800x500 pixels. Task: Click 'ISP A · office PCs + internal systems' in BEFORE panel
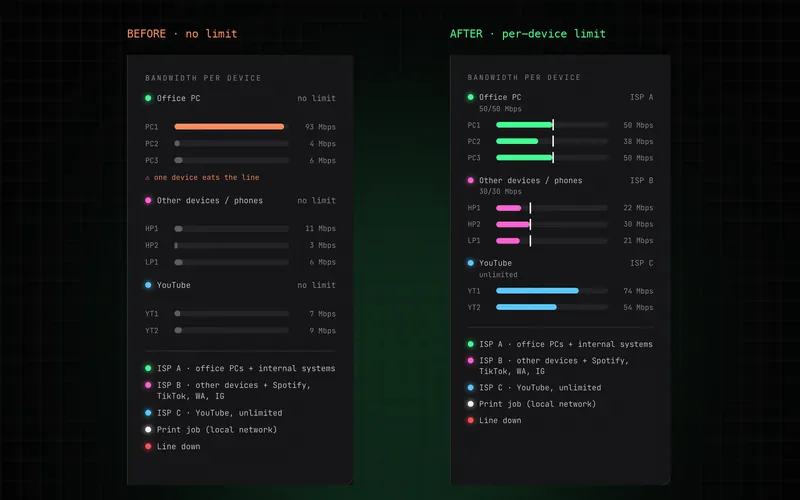point(246,368)
